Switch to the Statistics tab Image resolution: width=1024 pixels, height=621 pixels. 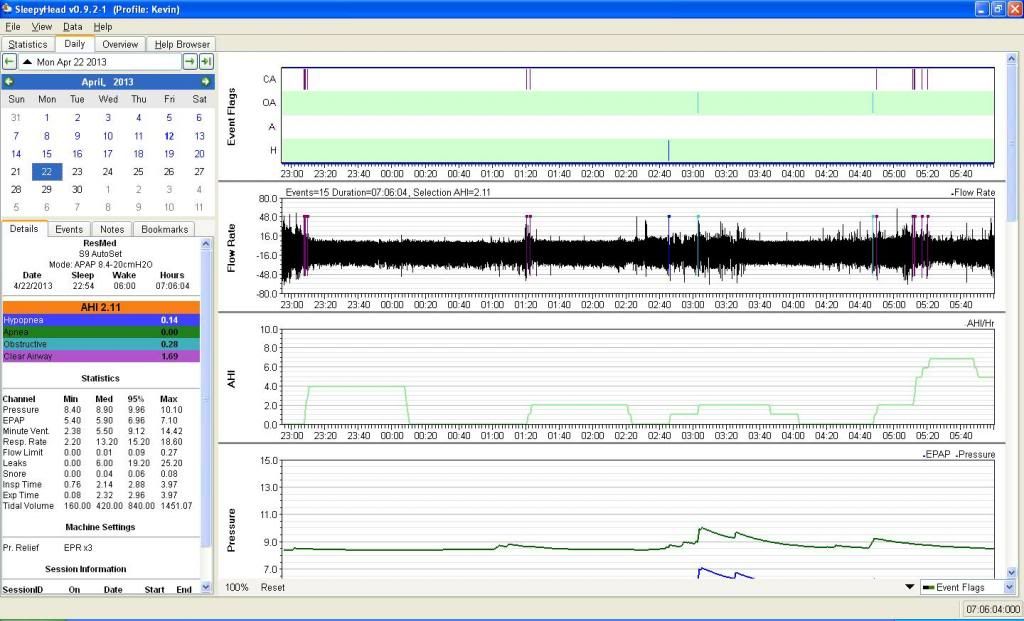tap(27, 44)
